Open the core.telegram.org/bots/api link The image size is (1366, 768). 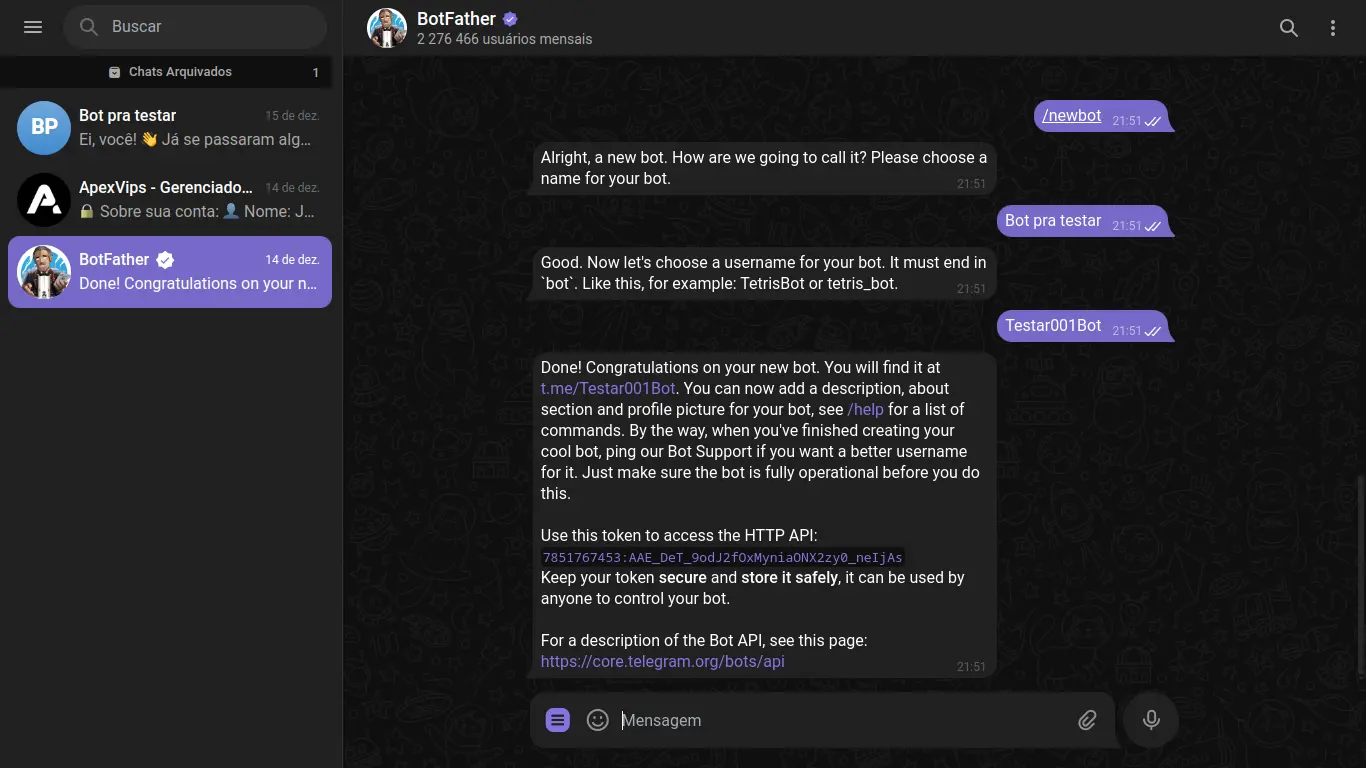[x=662, y=661]
